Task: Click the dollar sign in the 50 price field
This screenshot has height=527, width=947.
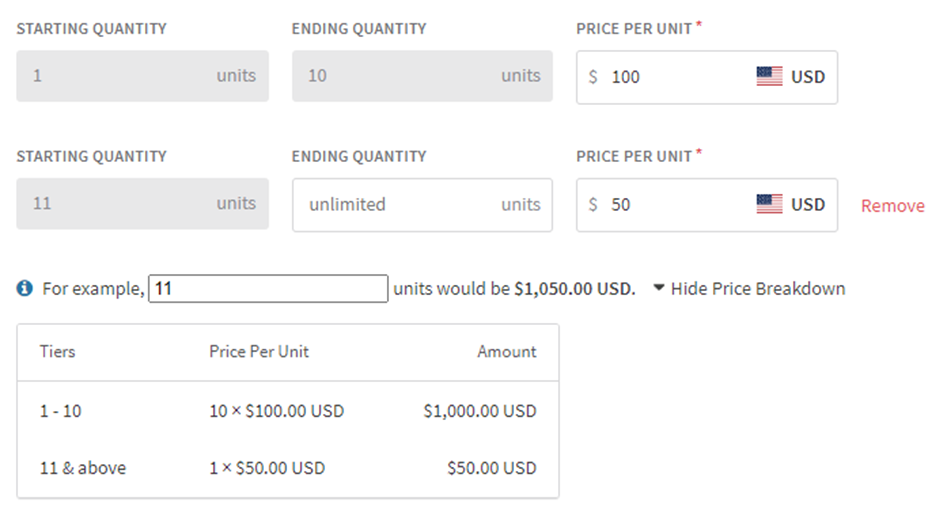Action: pyautogui.click(x=593, y=204)
